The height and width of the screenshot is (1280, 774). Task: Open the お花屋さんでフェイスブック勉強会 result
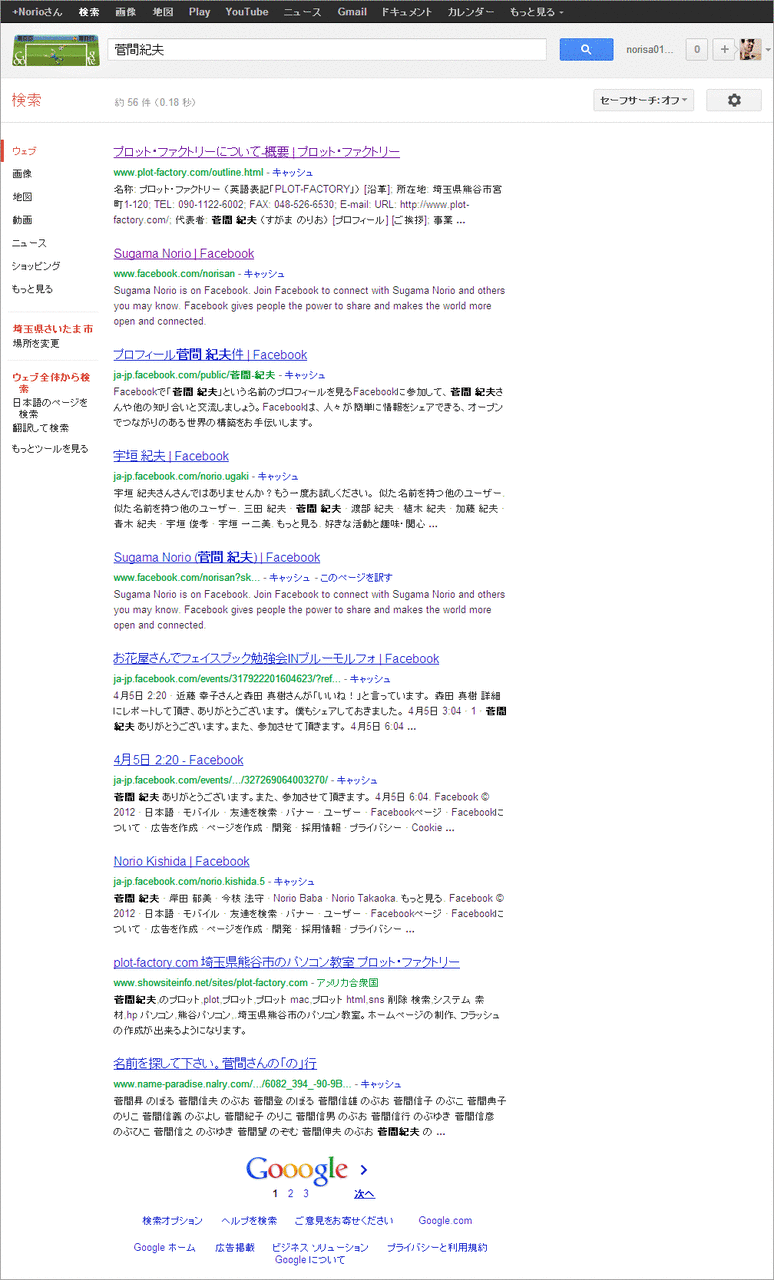point(276,658)
